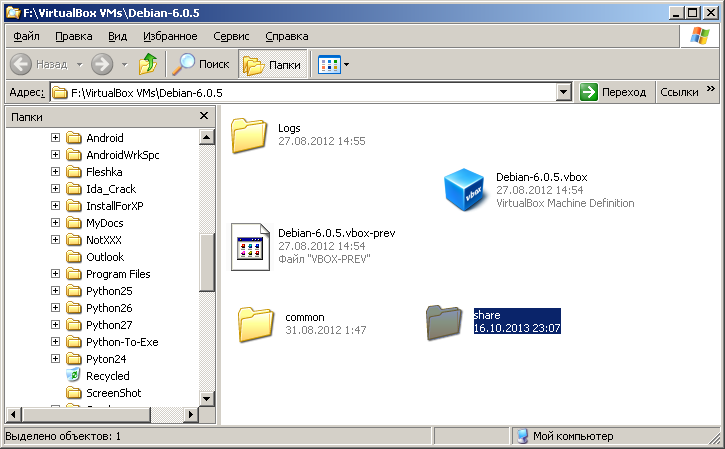Expand the Python25 folder node
This screenshot has width=725, height=449.
coord(55,290)
